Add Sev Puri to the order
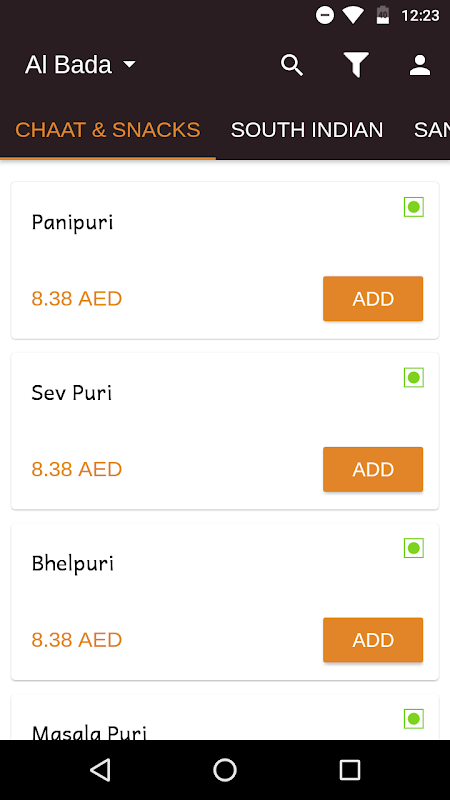Viewport: 450px width, 800px height. click(373, 469)
